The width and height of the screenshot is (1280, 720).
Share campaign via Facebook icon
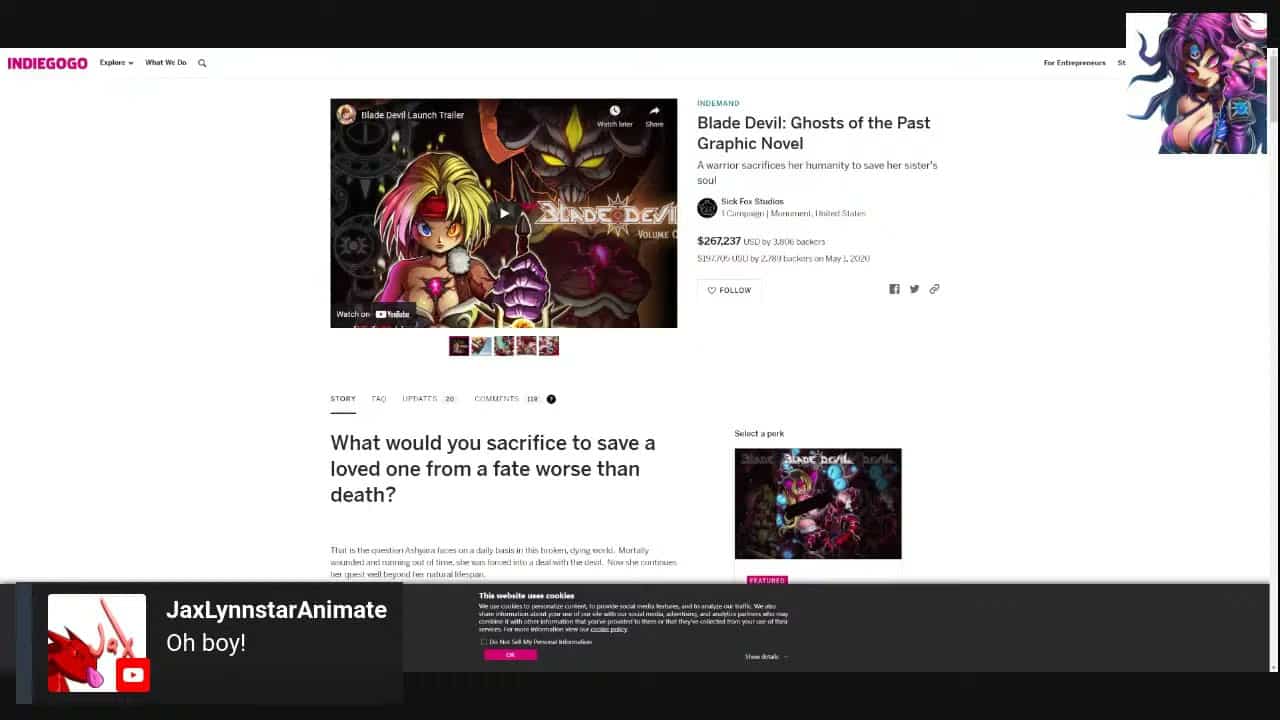[894, 289]
